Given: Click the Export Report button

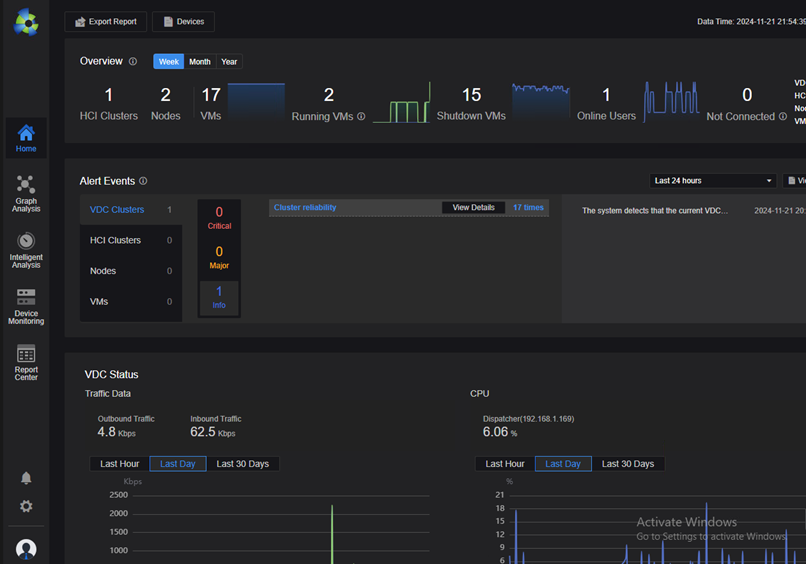Looking at the screenshot, I should coord(106,22).
